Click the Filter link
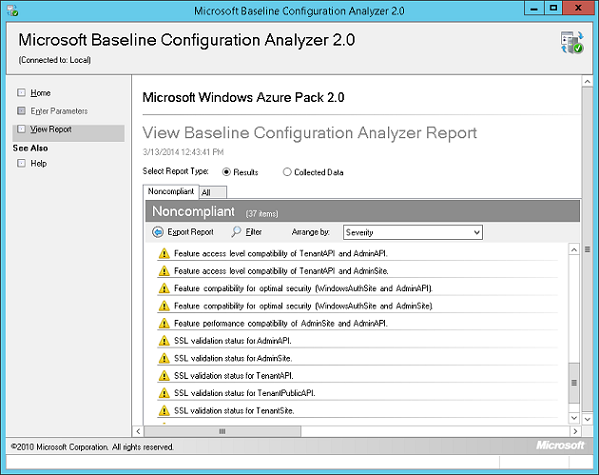The height and width of the screenshot is (475, 599). pyautogui.click(x=254, y=232)
